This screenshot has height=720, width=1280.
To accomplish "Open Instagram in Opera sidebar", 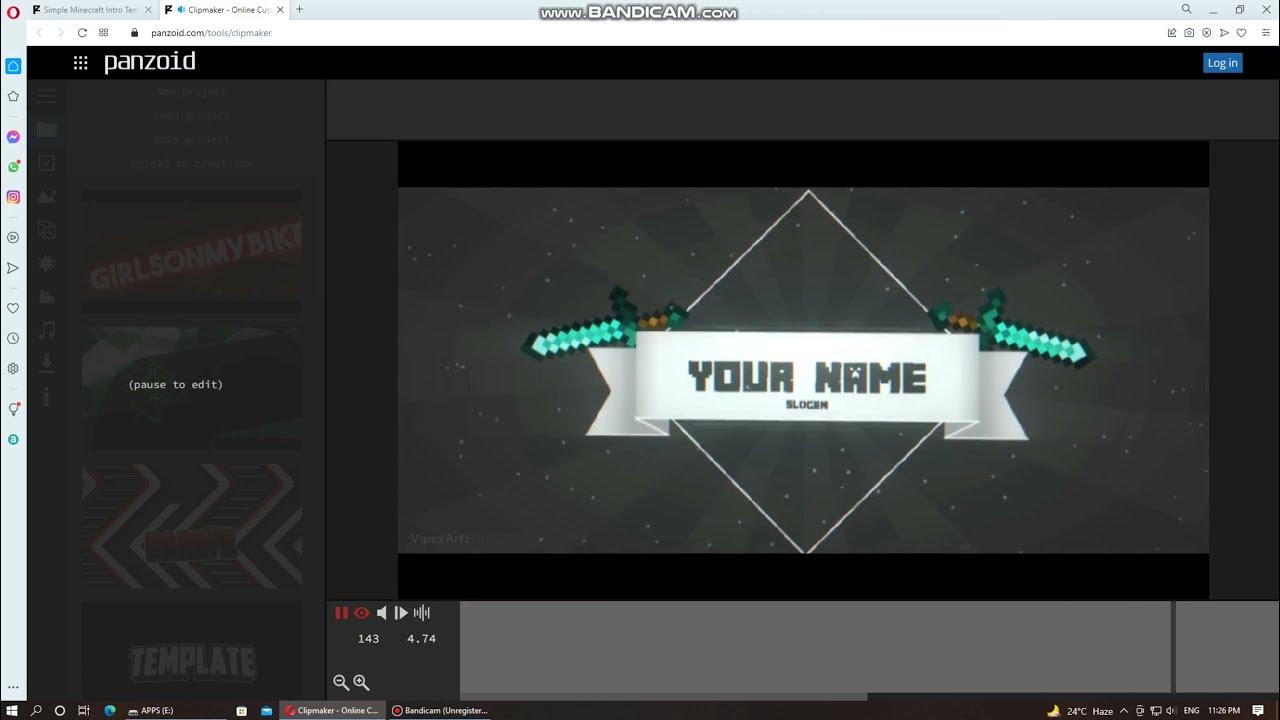I will (13, 197).
